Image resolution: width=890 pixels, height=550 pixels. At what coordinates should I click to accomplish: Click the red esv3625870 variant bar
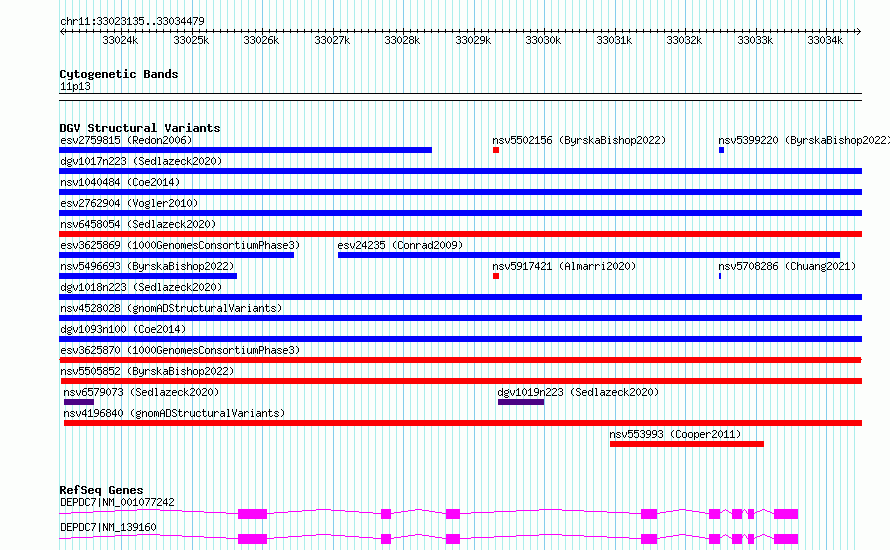460,360
